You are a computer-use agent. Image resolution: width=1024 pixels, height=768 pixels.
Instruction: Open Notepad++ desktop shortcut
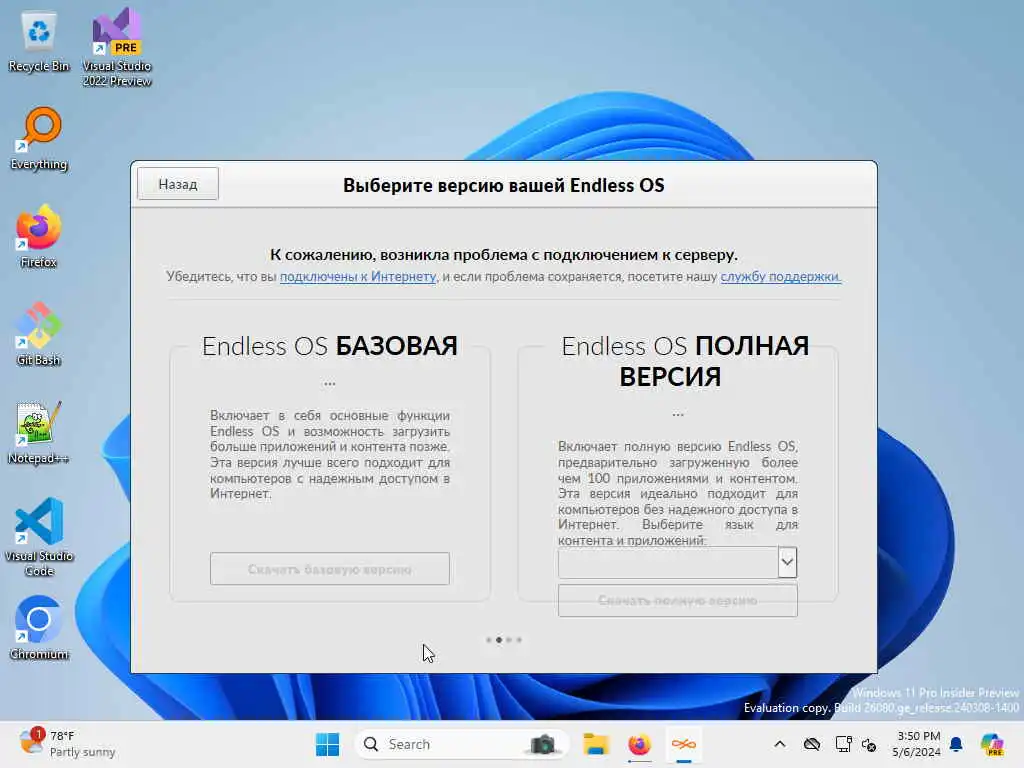(39, 432)
